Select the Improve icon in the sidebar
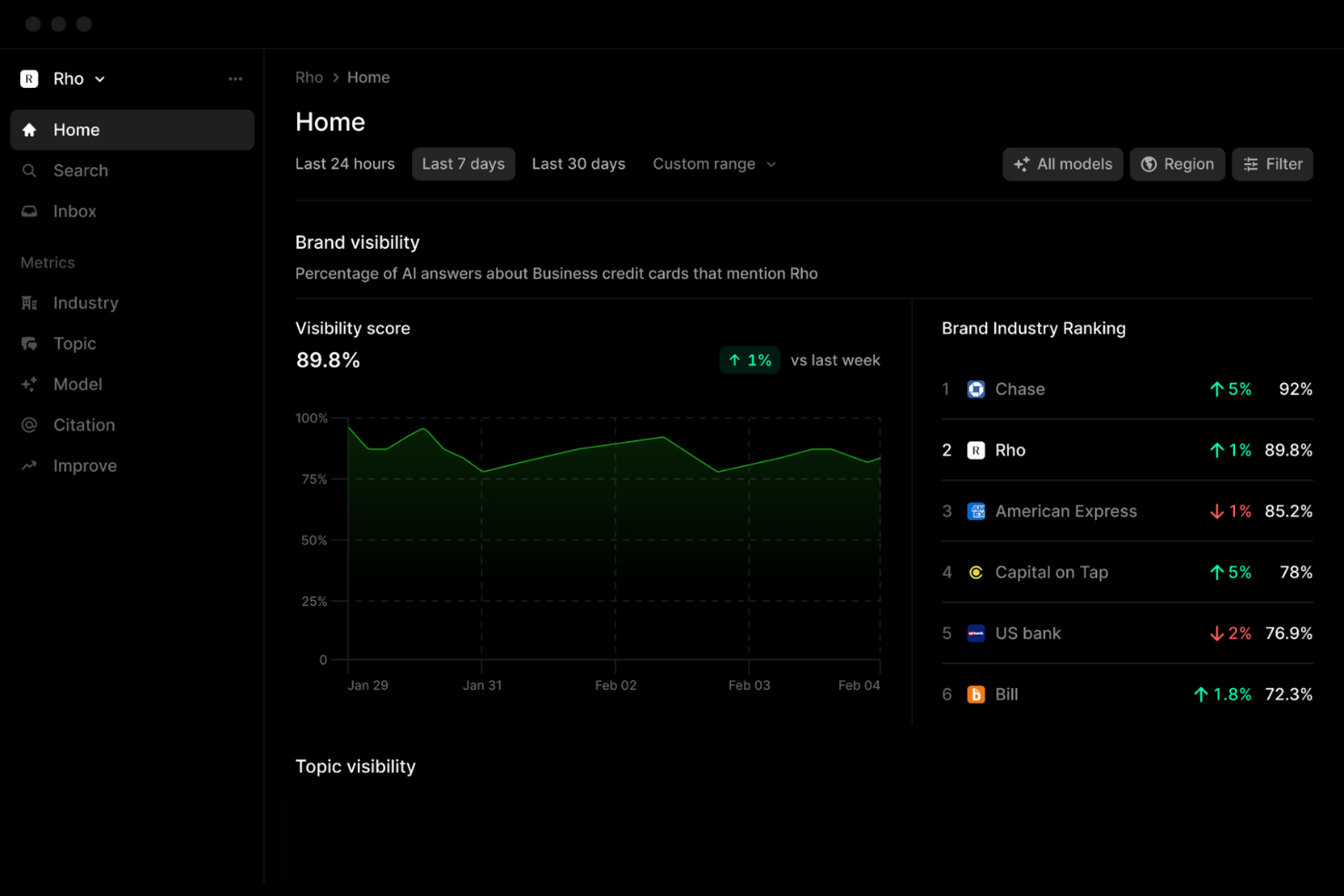The height and width of the screenshot is (896, 1344). pyautogui.click(x=28, y=465)
